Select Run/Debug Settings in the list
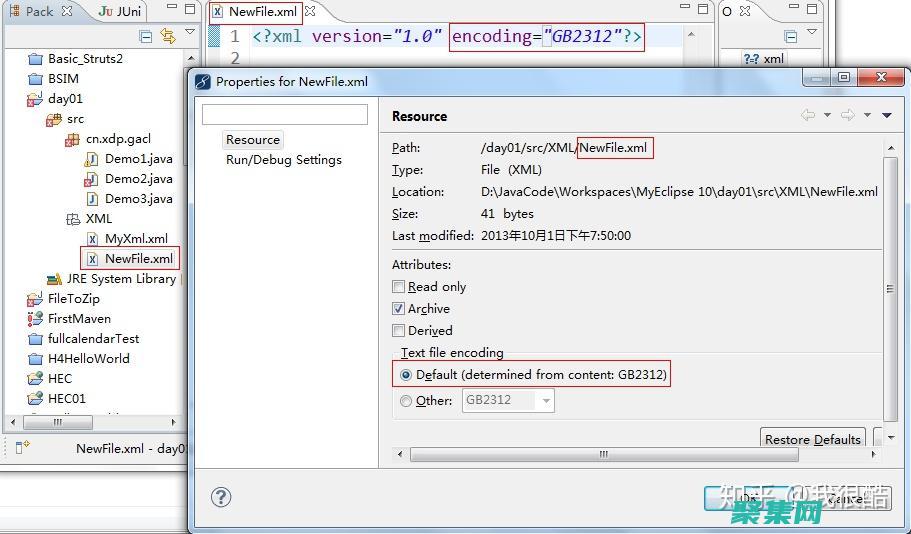The width and height of the screenshot is (911, 534). (283, 160)
